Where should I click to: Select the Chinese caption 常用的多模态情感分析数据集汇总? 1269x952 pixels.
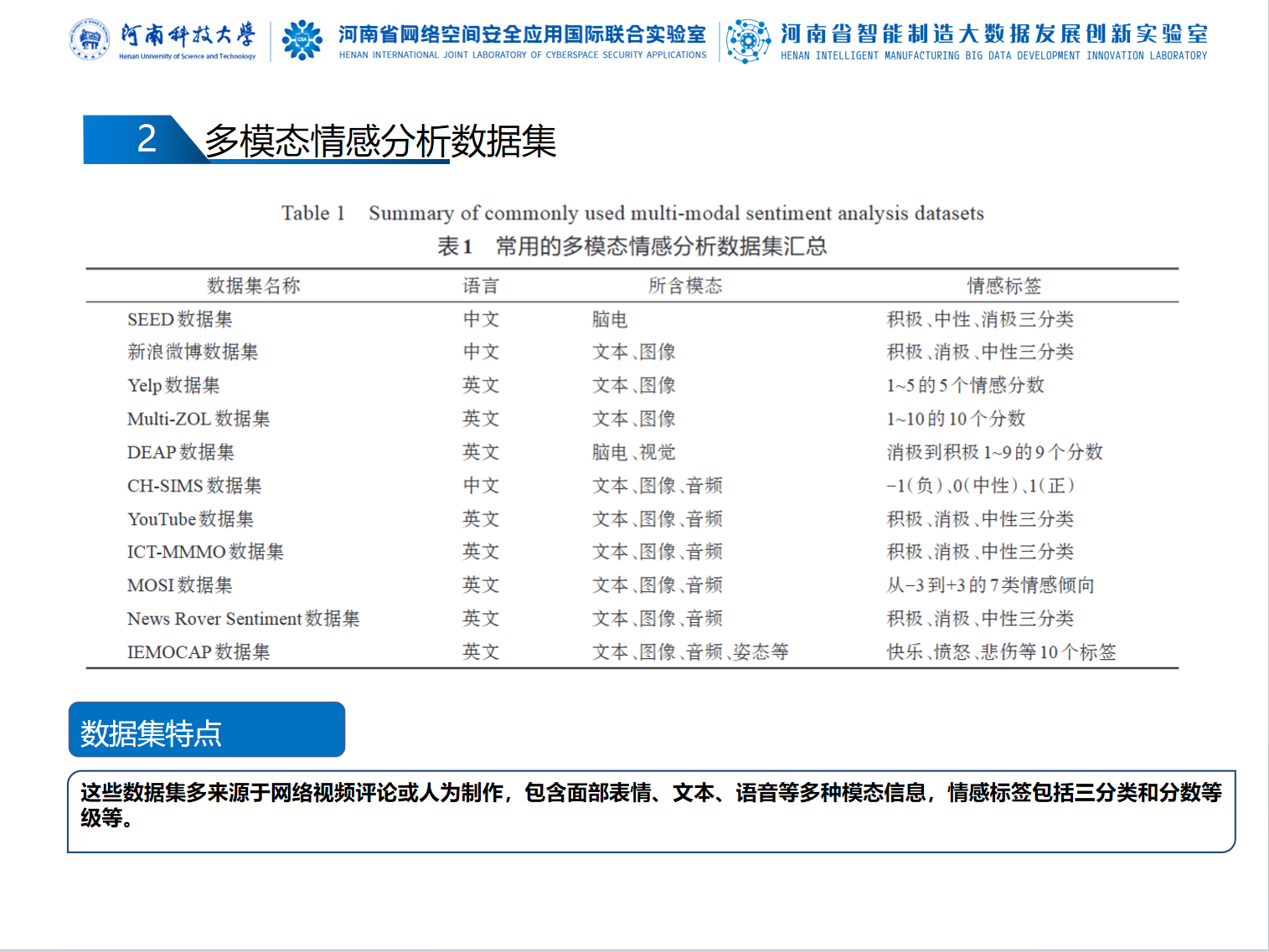[661, 246]
